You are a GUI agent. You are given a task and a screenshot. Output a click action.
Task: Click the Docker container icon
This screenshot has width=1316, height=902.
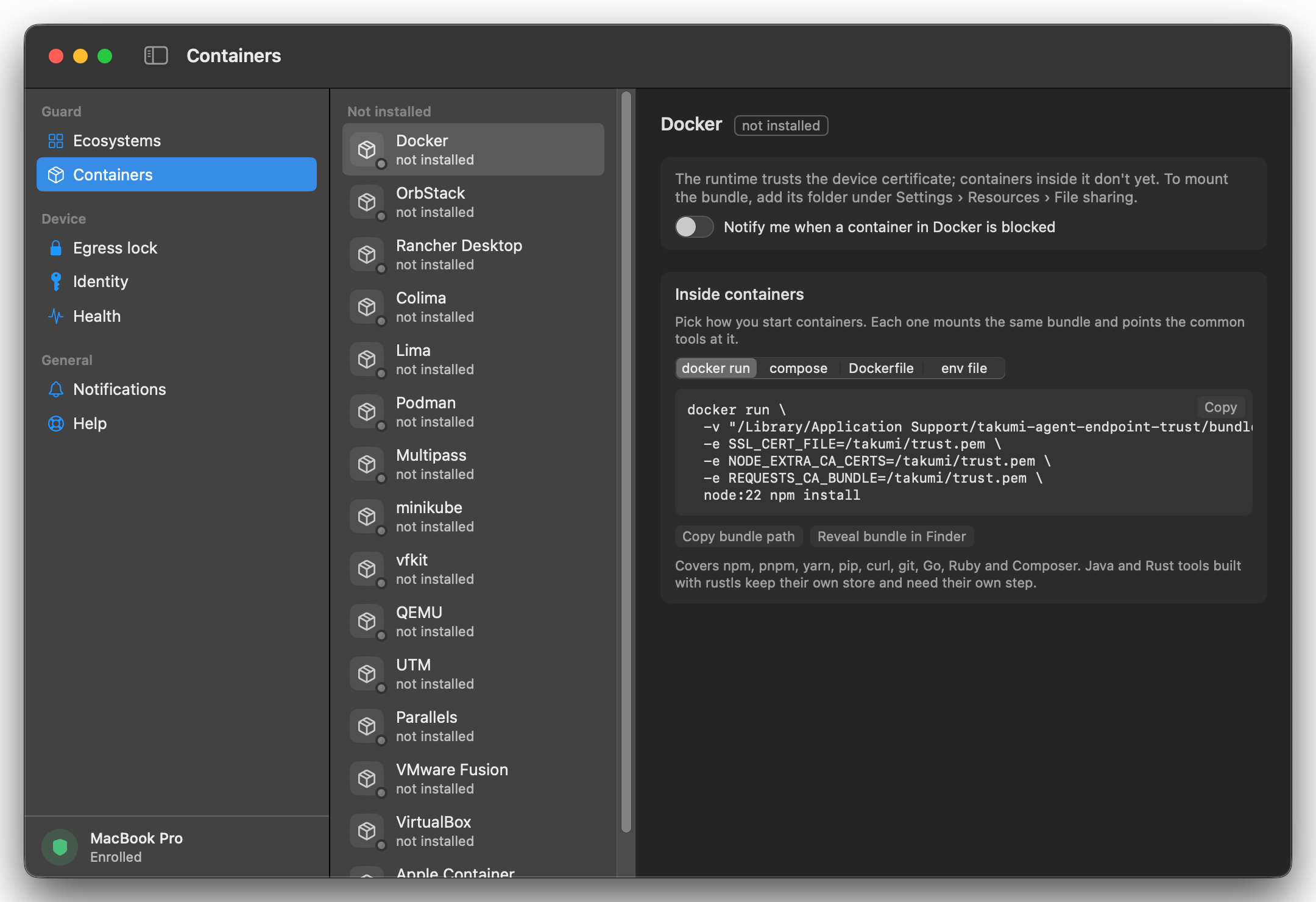pyautogui.click(x=367, y=150)
